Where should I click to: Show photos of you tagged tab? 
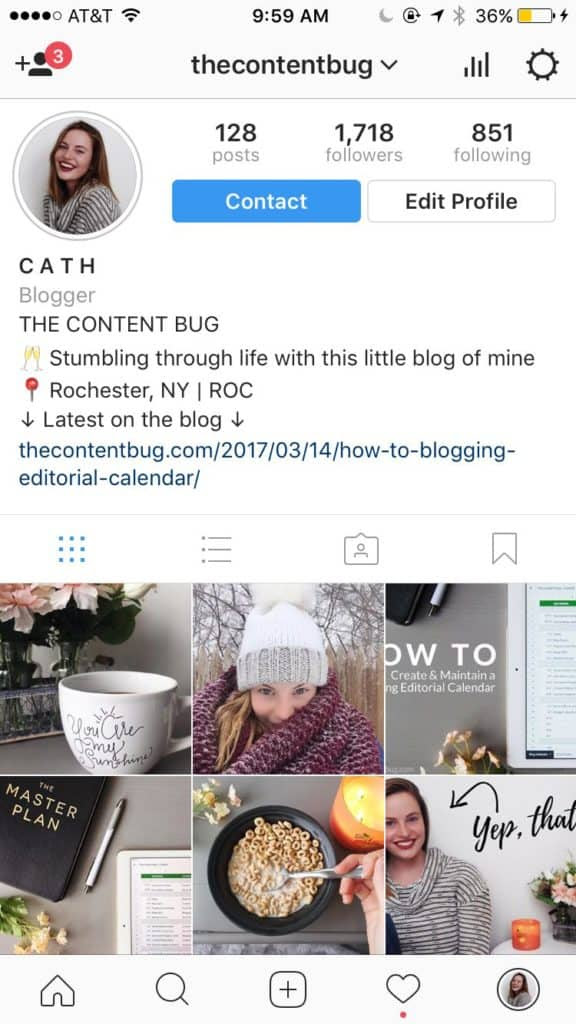tap(361, 549)
